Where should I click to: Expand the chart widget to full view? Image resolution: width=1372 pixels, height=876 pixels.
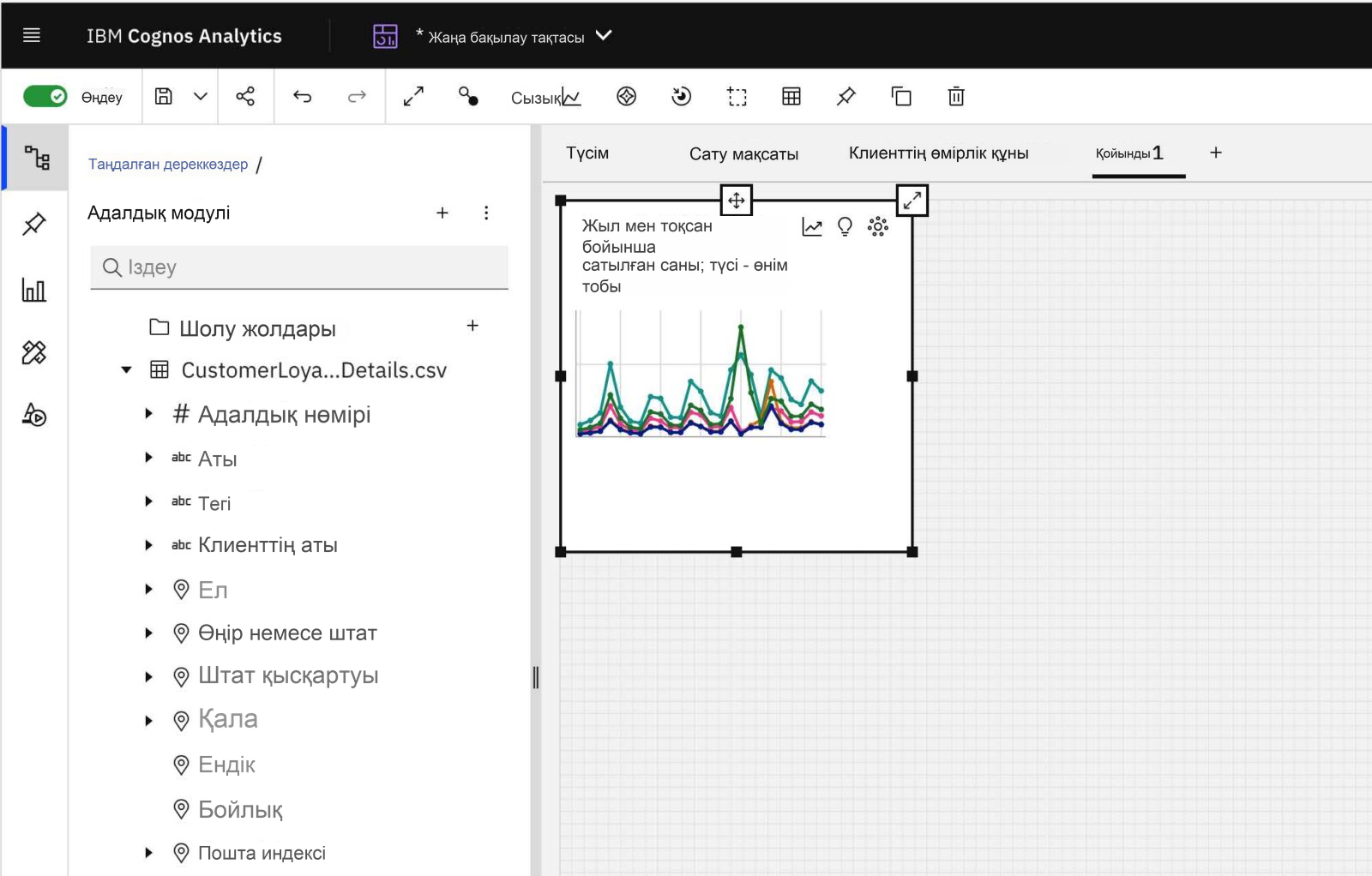tap(912, 201)
